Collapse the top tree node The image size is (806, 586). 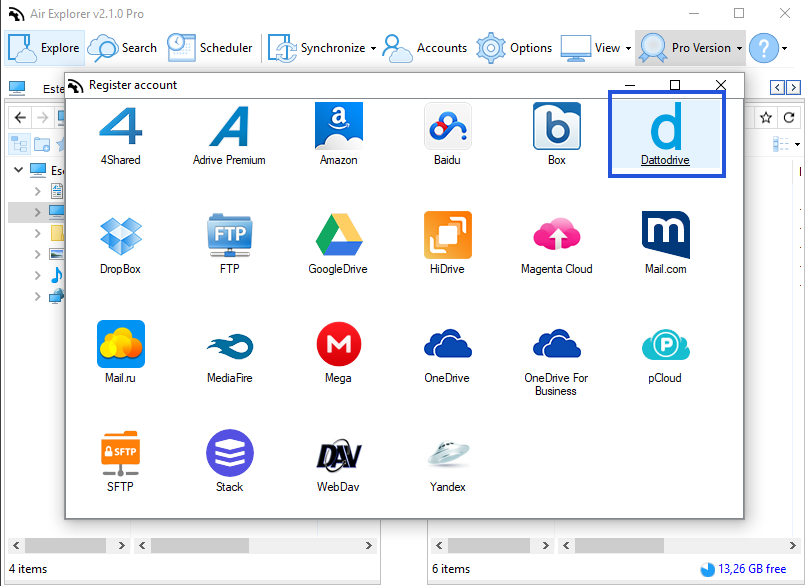click(19, 169)
